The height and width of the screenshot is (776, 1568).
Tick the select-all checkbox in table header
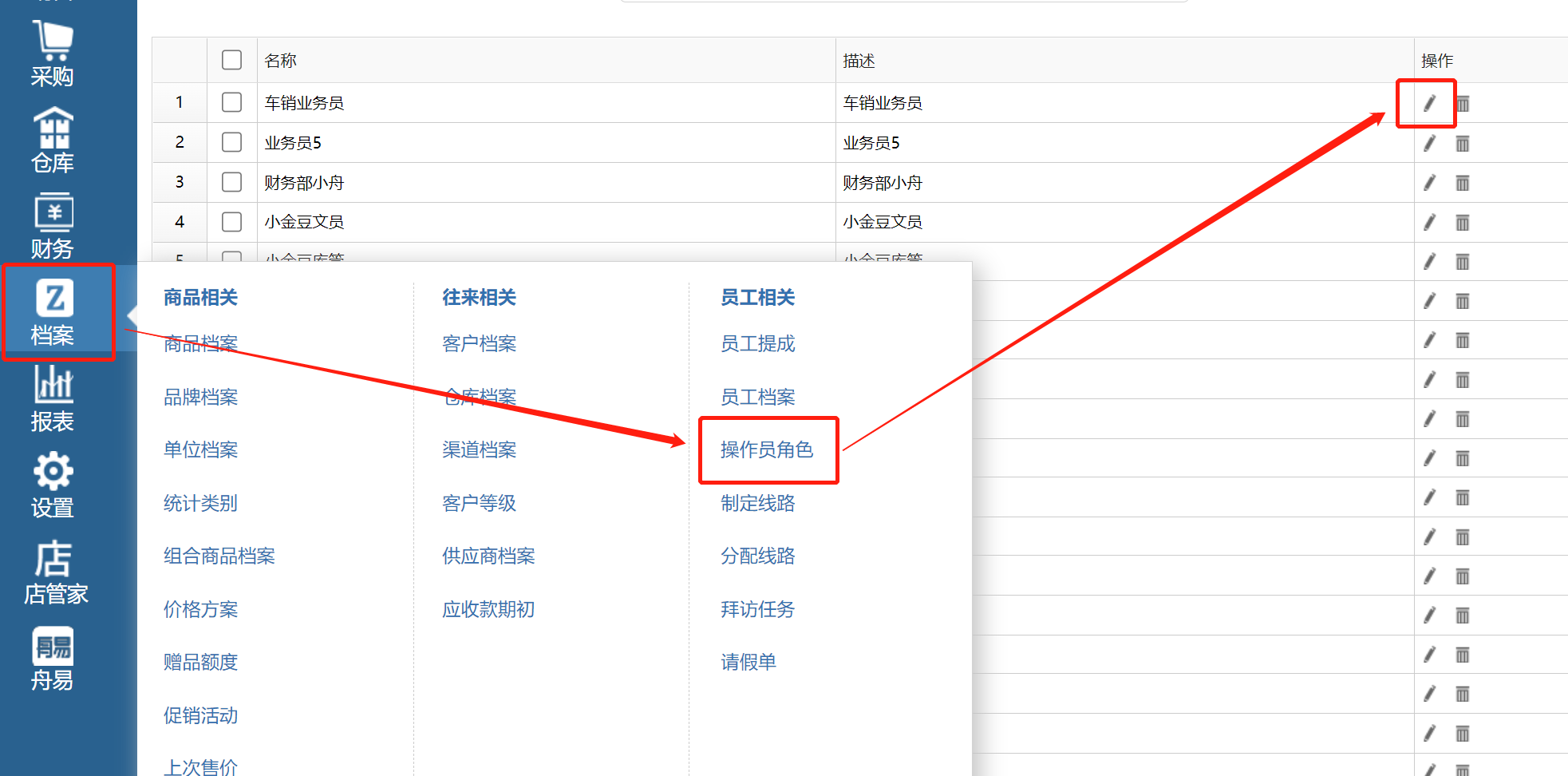point(231,60)
